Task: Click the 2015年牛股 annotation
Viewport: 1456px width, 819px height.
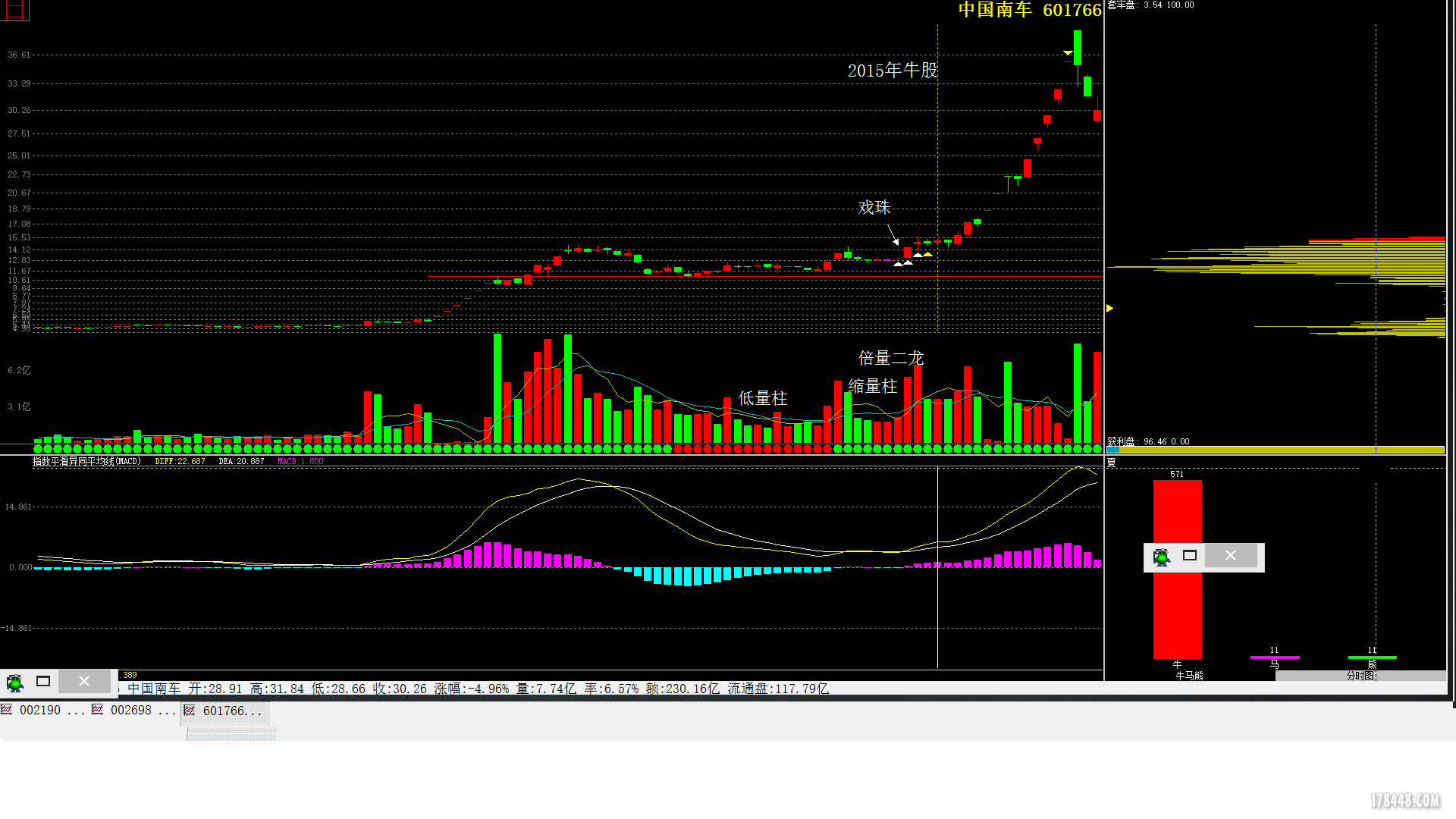Action: [x=893, y=71]
